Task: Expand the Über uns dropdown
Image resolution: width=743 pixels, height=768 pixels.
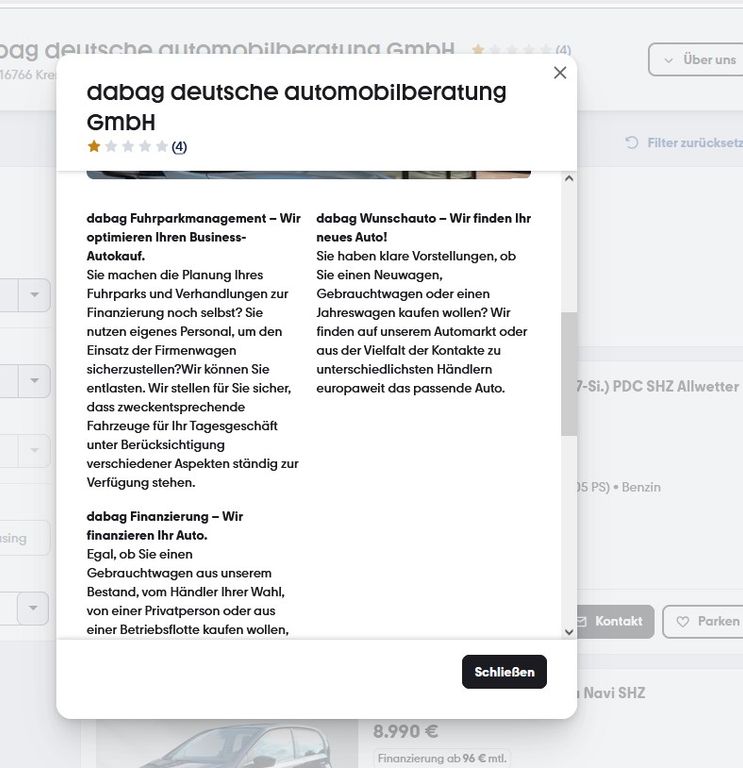Action: pos(697,60)
